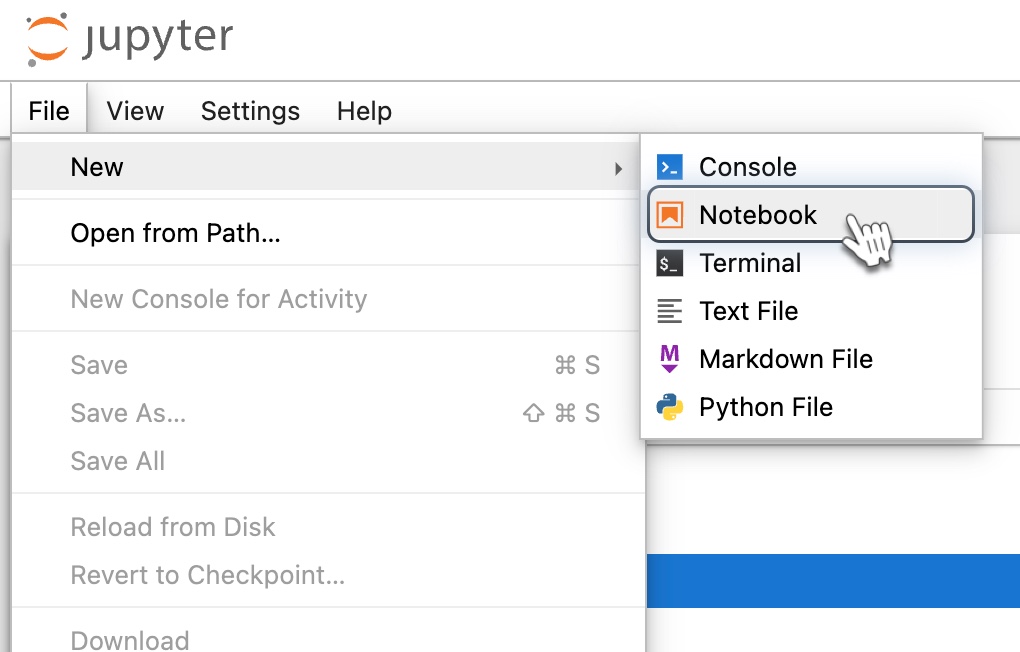Click the purple Markdown M icon
1020x652 pixels.
click(x=669, y=359)
